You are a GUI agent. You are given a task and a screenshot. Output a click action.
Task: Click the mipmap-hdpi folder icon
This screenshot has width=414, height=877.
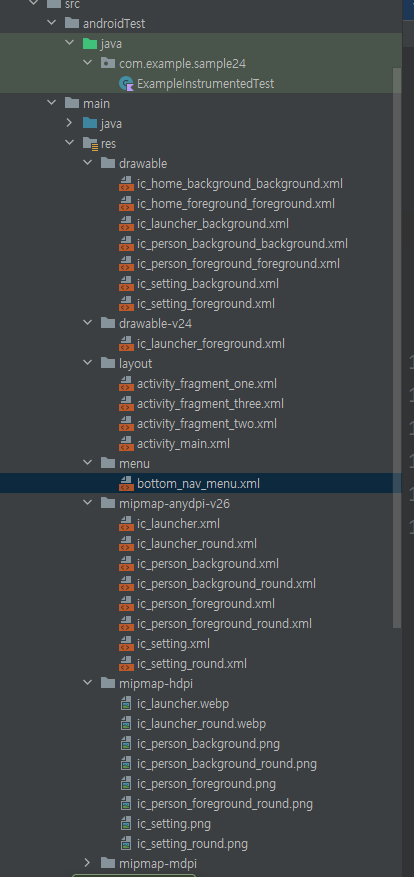pos(107,683)
